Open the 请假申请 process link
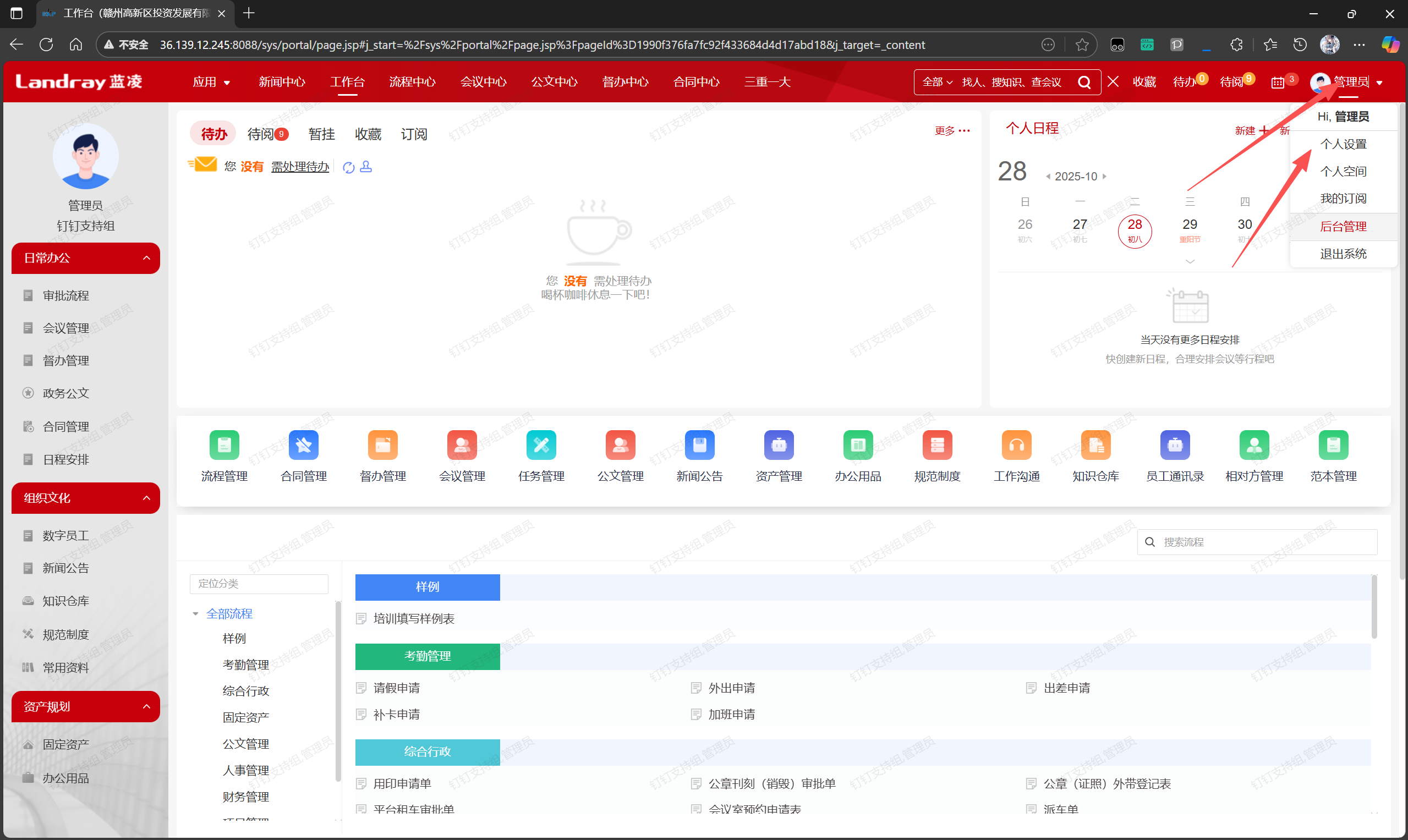Viewport: 1408px width, 840px height. pyautogui.click(x=396, y=688)
